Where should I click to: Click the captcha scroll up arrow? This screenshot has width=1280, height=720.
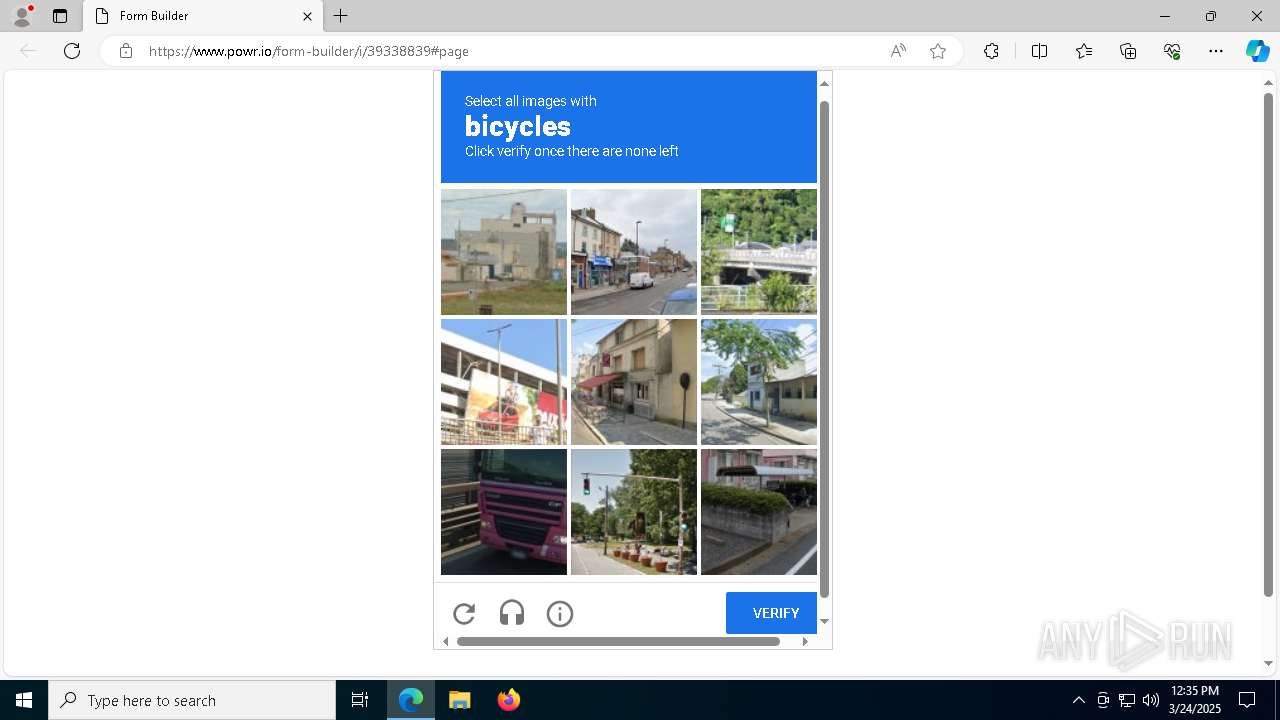[x=824, y=83]
